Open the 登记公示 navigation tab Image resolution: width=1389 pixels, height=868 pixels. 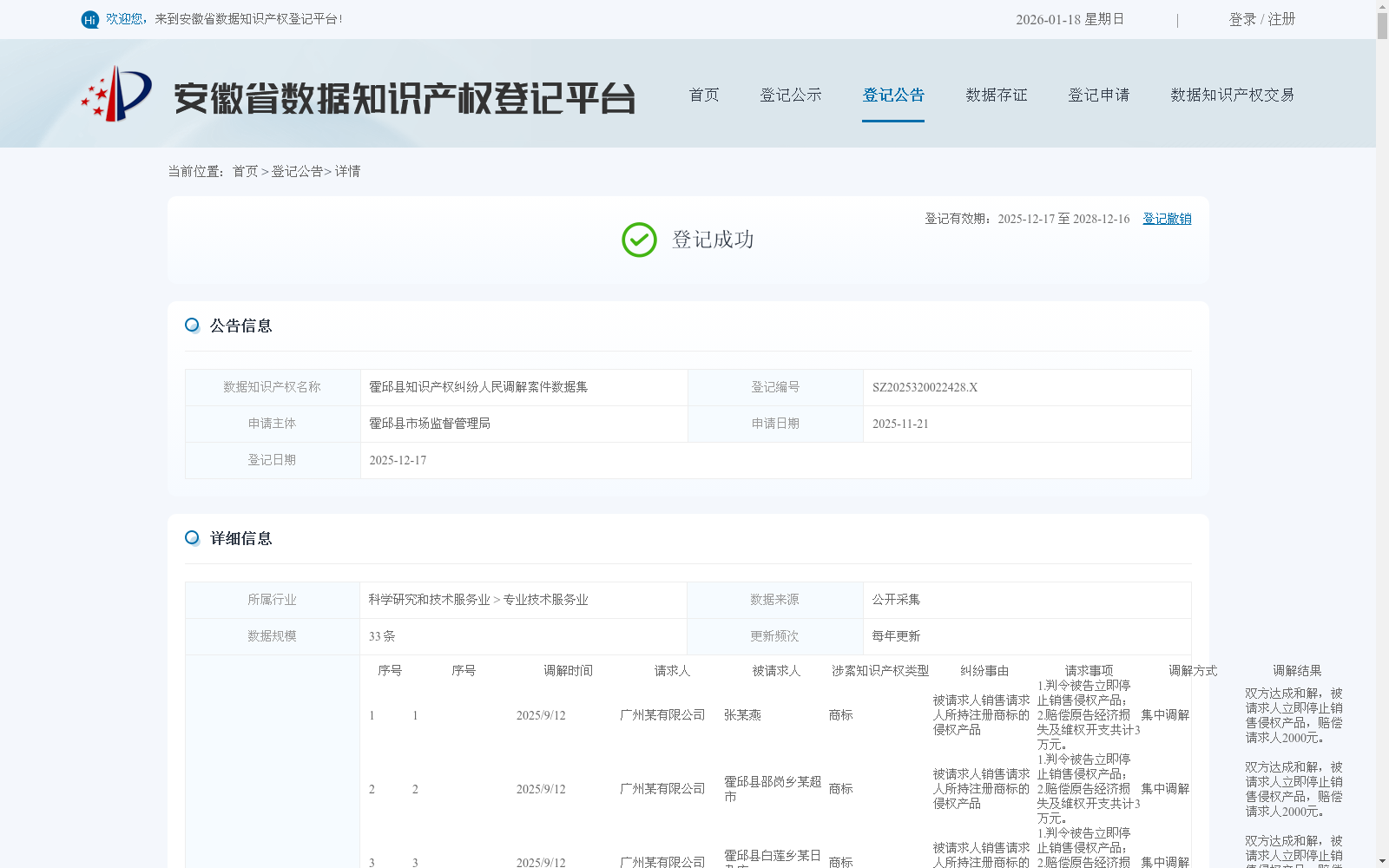(x=791, y=95)
